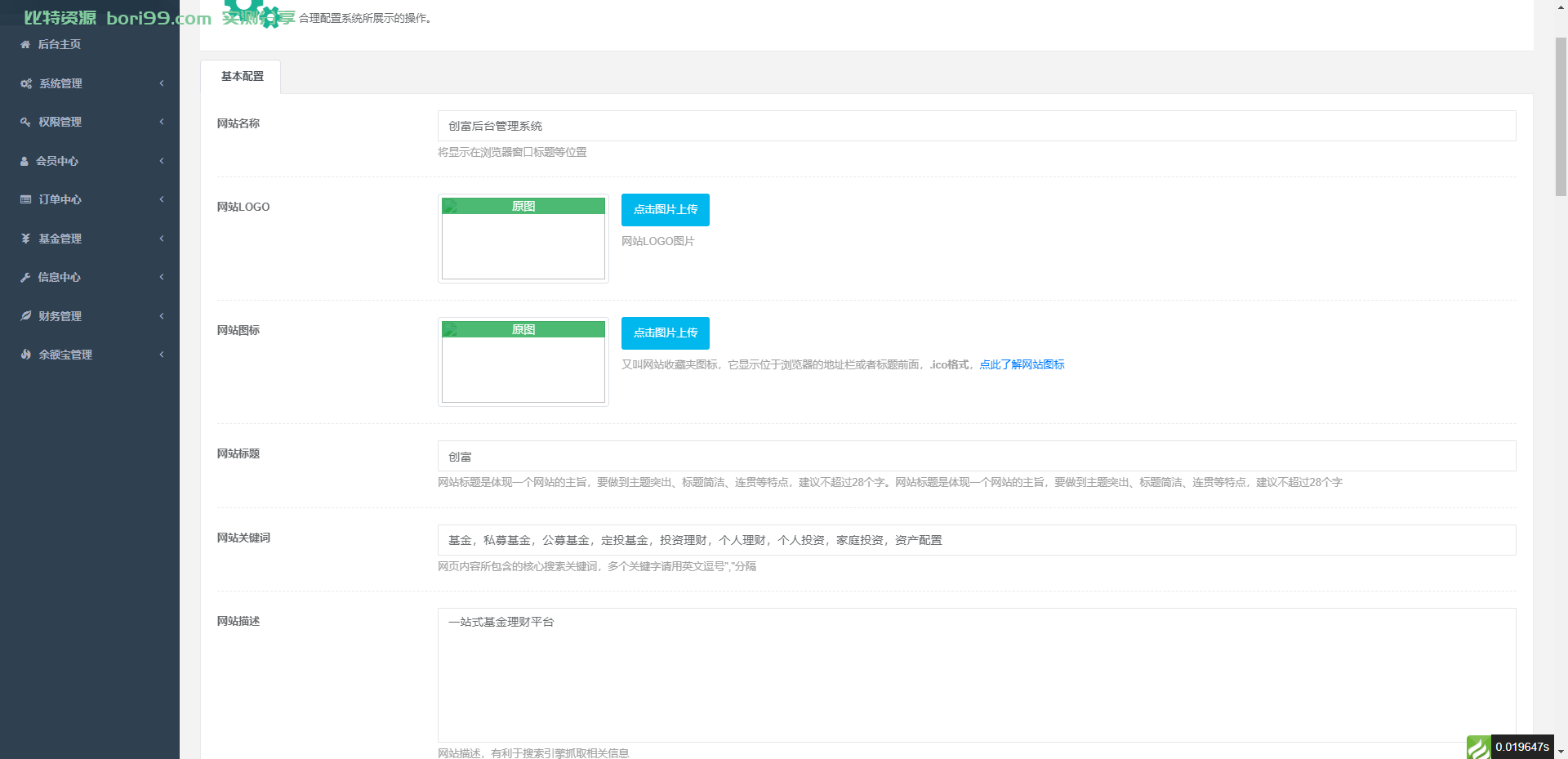This screenshot has width=1568, height=759.
Task: Click the 网站名称 field label
Action: pyautogui.click(x=238, y=123)
